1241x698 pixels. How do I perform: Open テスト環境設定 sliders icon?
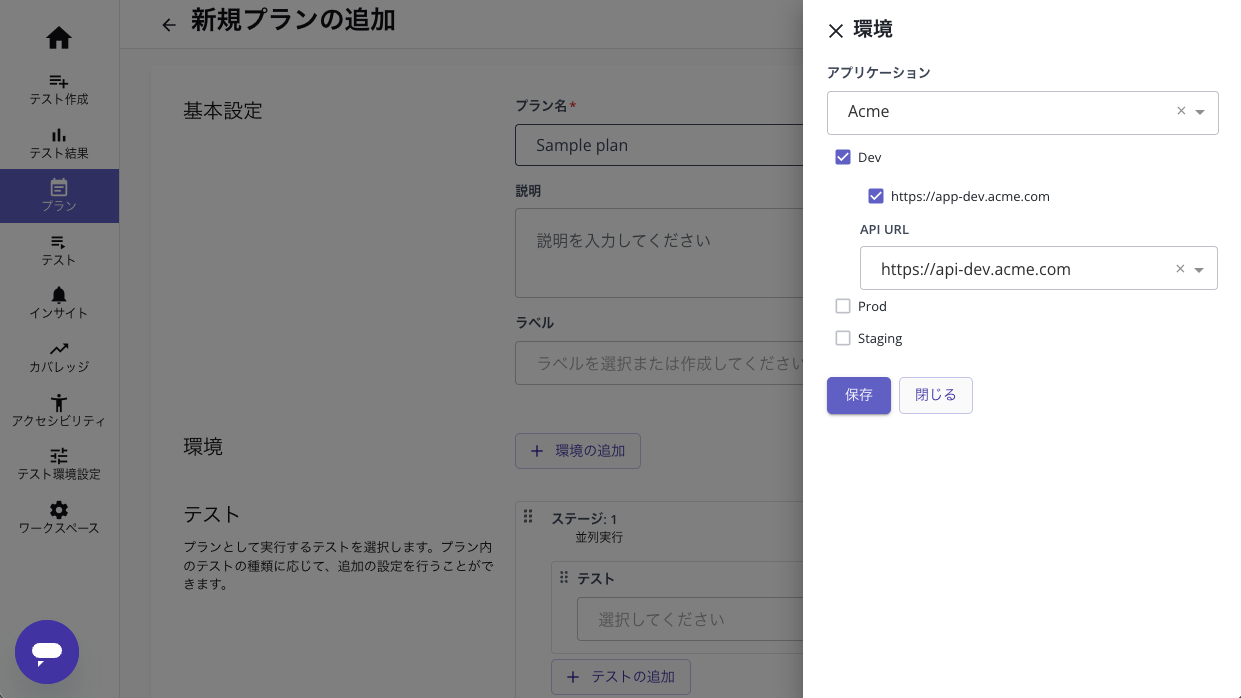[59, 456]
